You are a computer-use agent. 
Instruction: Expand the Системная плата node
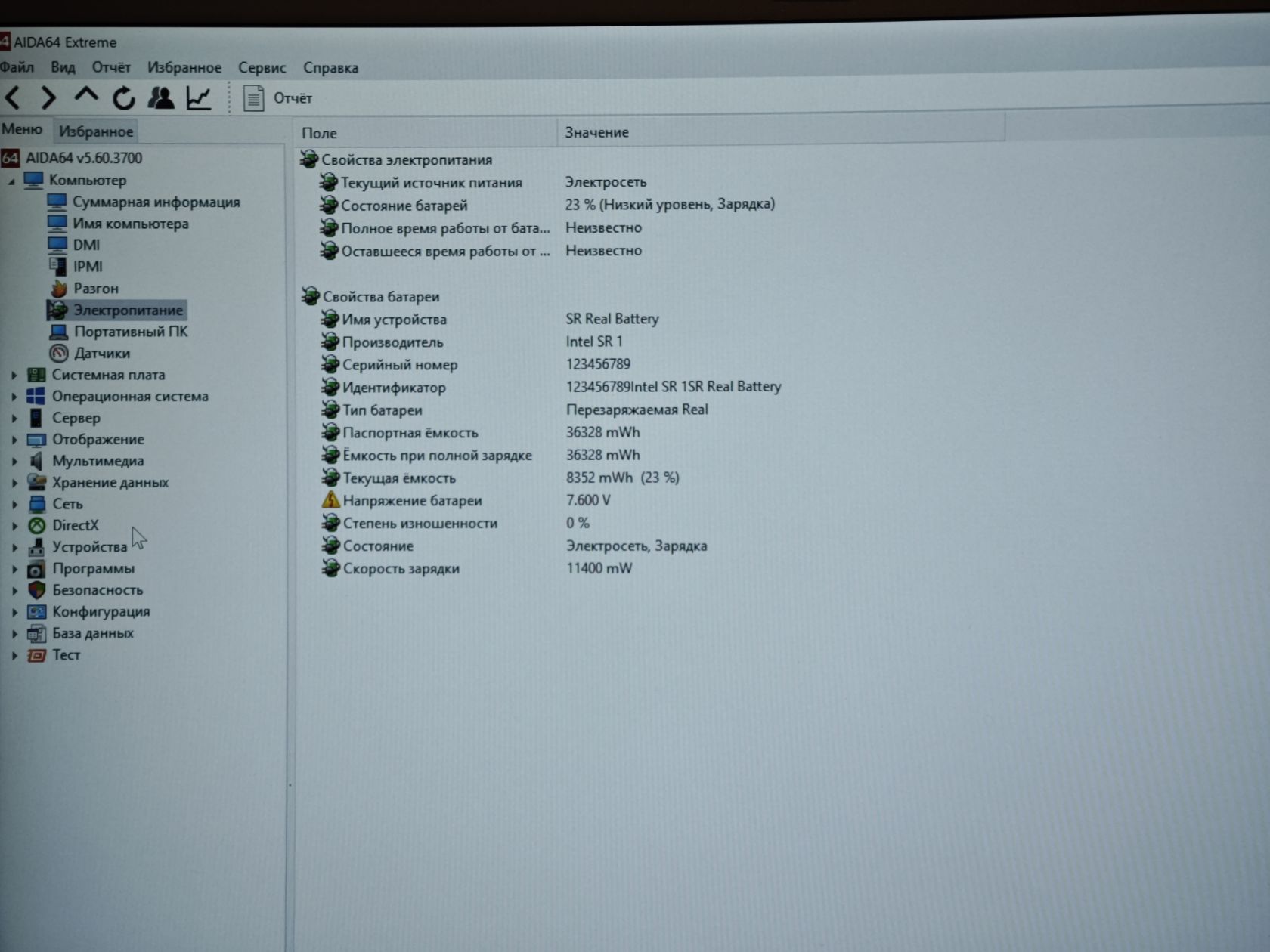click(14, 375)
